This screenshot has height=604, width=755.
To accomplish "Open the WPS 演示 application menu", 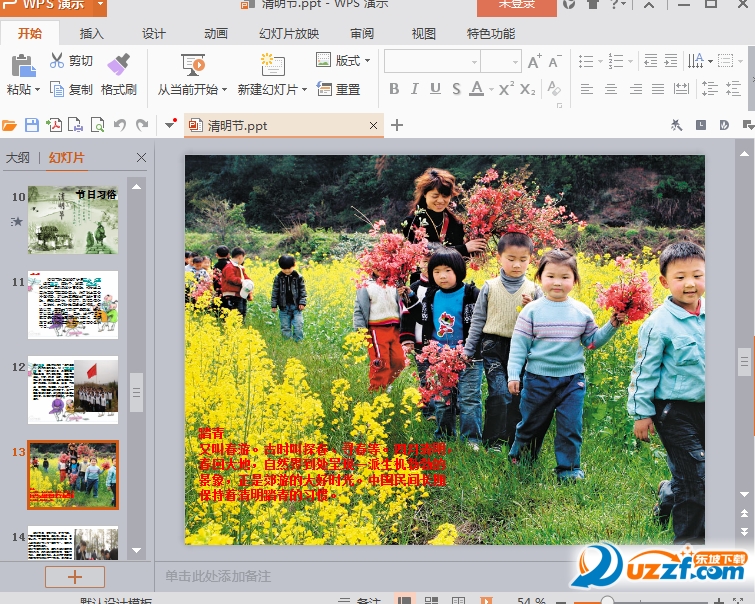I will (53, 7).
